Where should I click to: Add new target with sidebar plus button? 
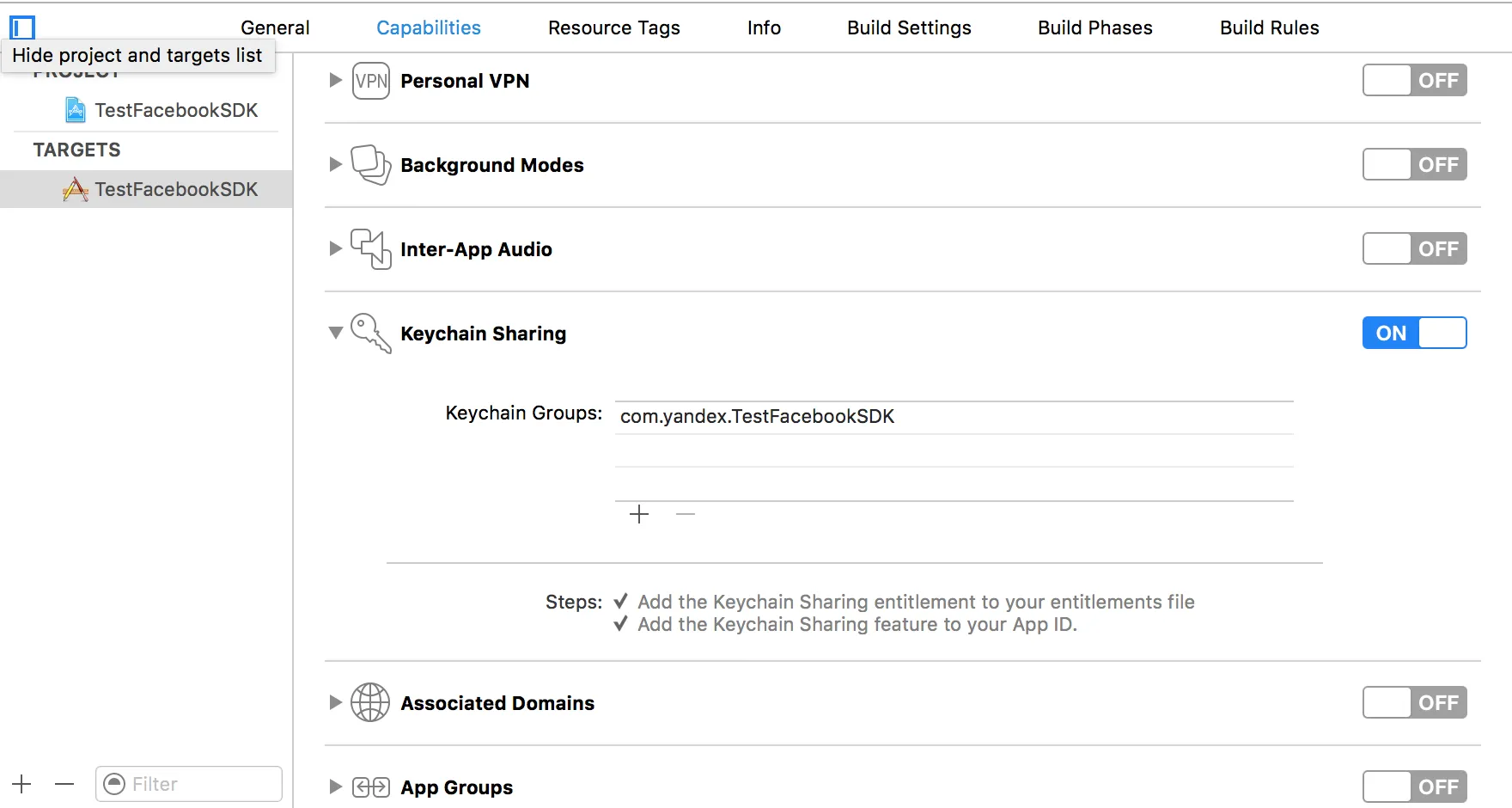coord(21,784)
